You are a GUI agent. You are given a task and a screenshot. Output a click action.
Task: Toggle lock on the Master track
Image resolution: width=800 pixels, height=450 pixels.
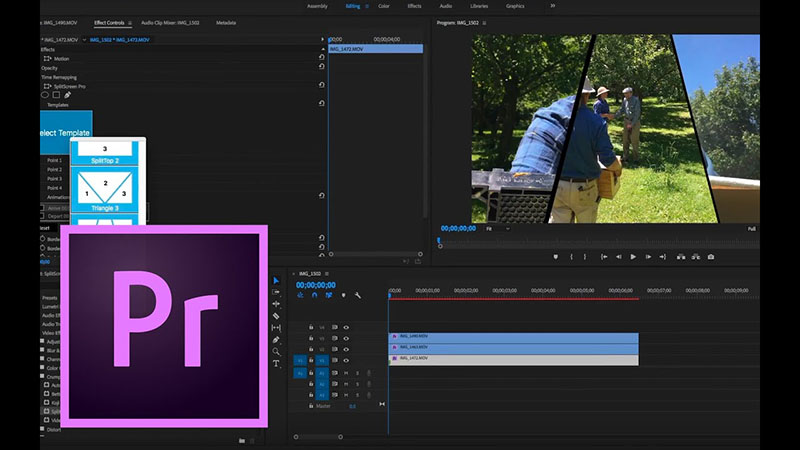point(311,406)
